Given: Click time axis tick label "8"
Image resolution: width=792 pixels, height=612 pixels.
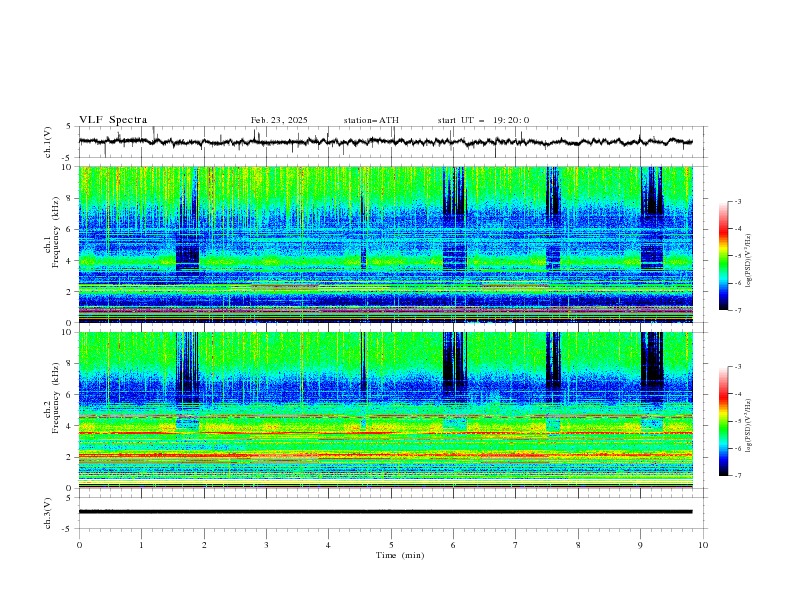Looking at the screenshot, I should click(x=578, y=545).
